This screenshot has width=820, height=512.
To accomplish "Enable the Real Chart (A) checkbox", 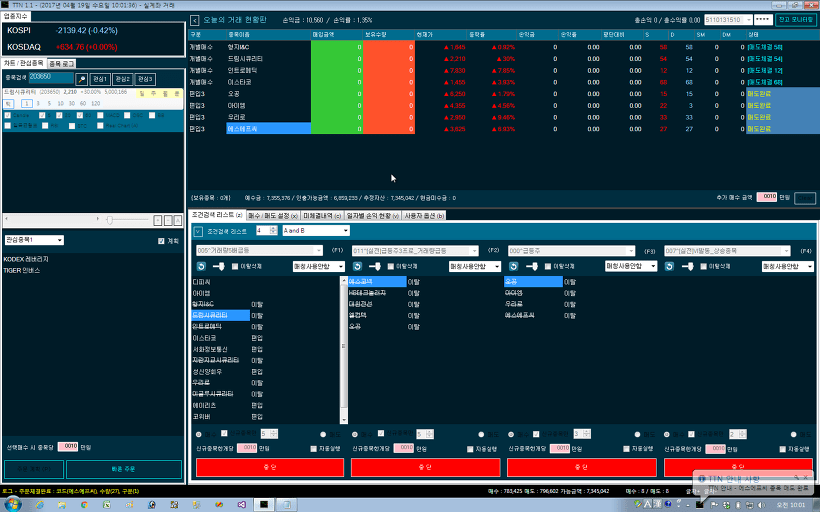I will click(x=100, y=126).
